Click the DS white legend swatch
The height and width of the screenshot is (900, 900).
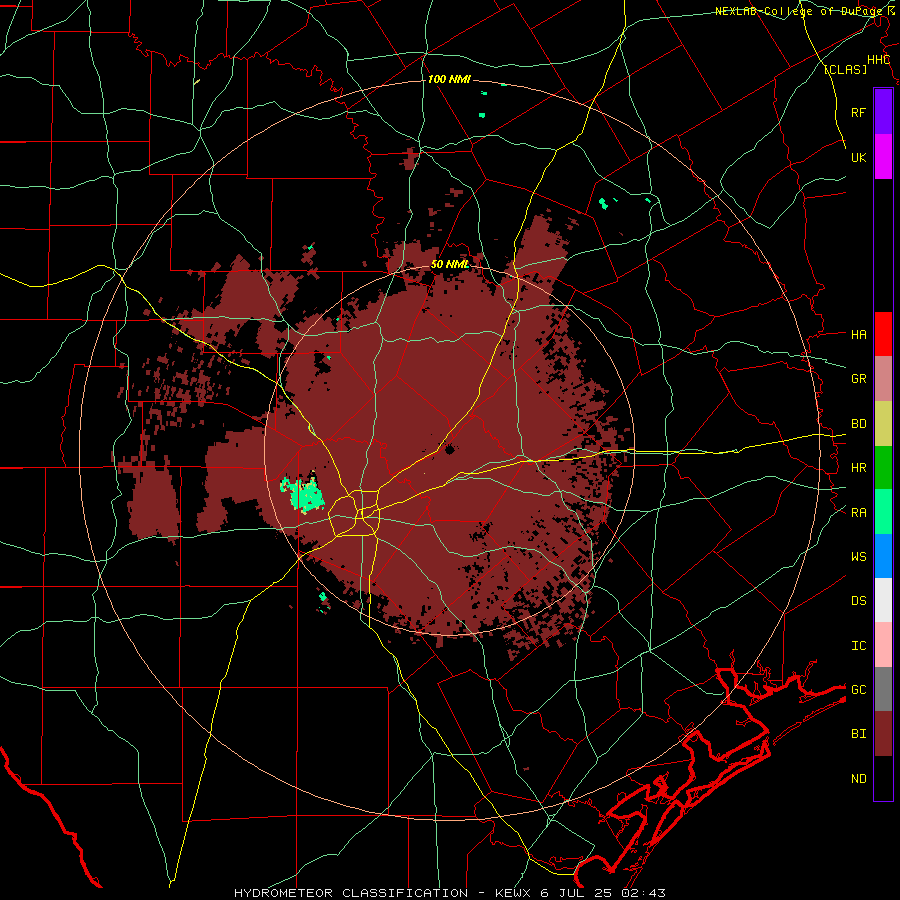click(883, 600)
